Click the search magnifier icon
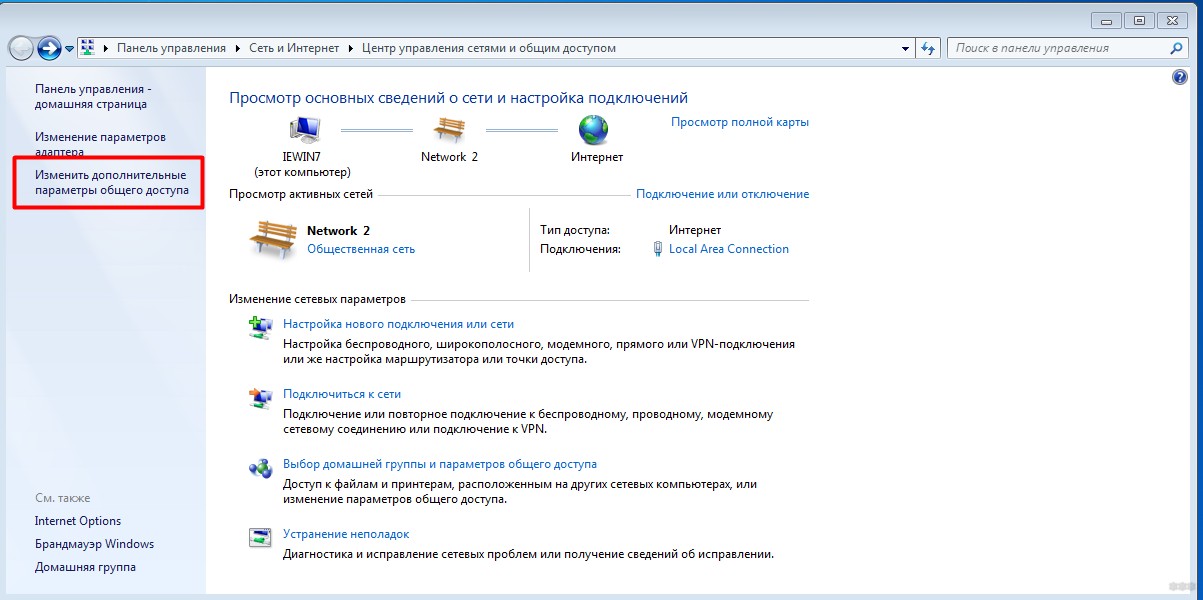 [x=1177, y=48]
